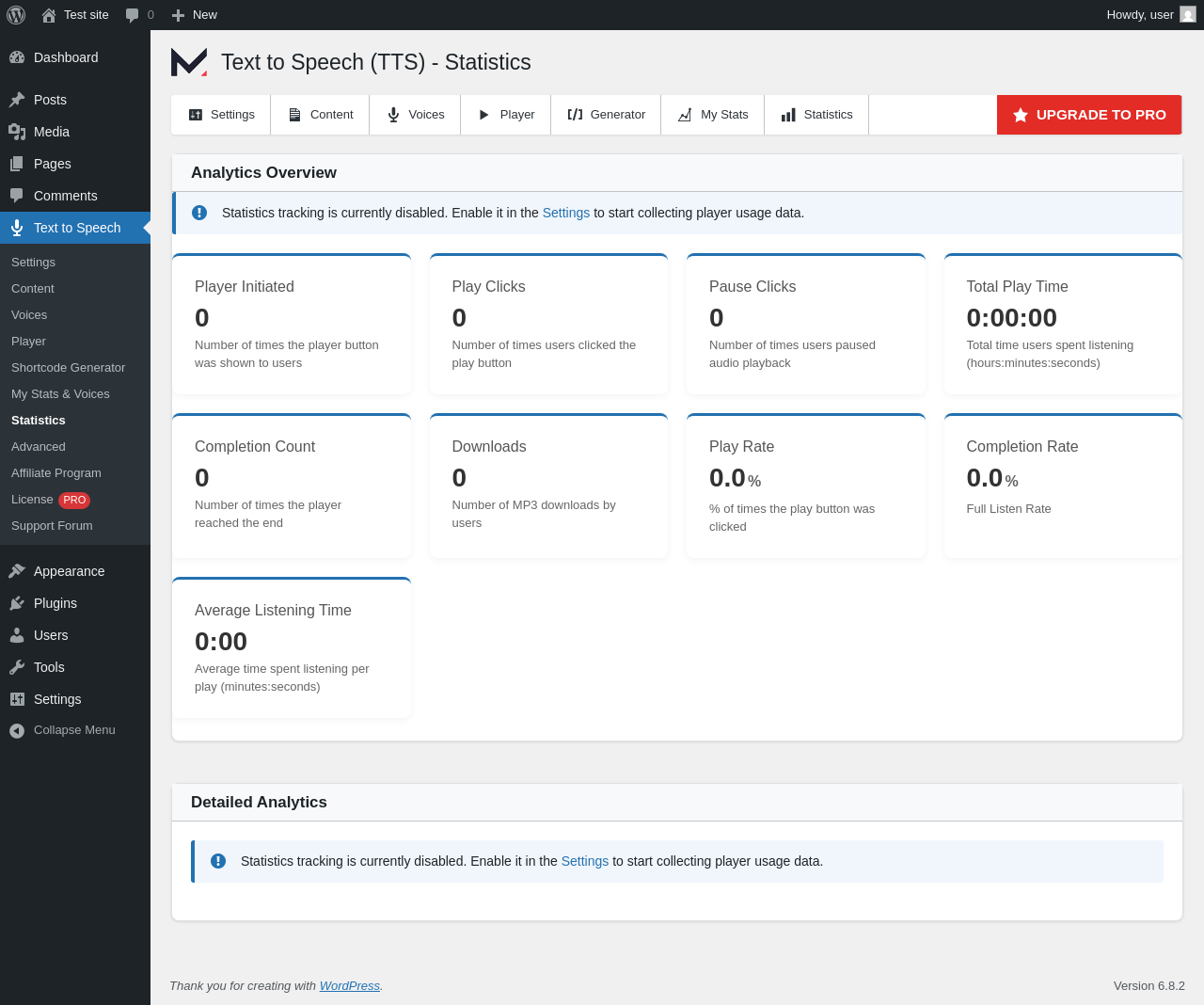Screen dimensions: 1204x1005
Task: Click the Test site link in admin bar
Action: click(x=87, y=15)
